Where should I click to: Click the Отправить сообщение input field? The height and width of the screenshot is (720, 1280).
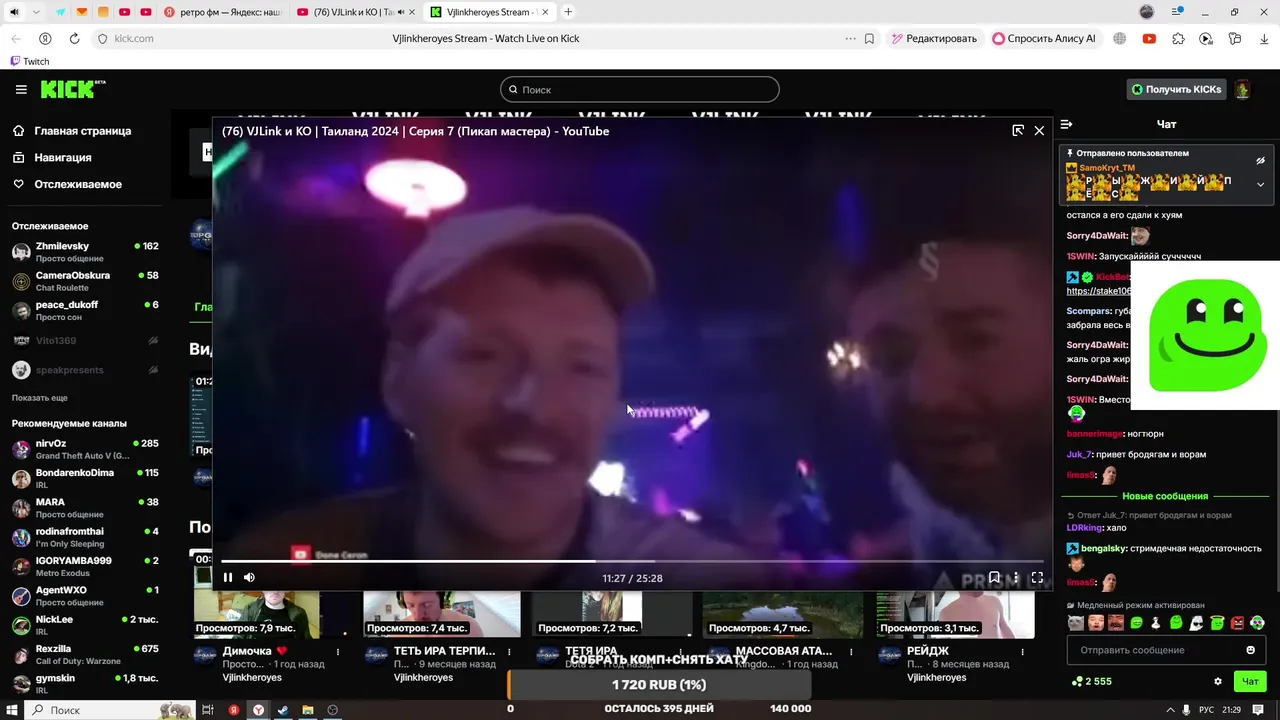point(1155,650)
